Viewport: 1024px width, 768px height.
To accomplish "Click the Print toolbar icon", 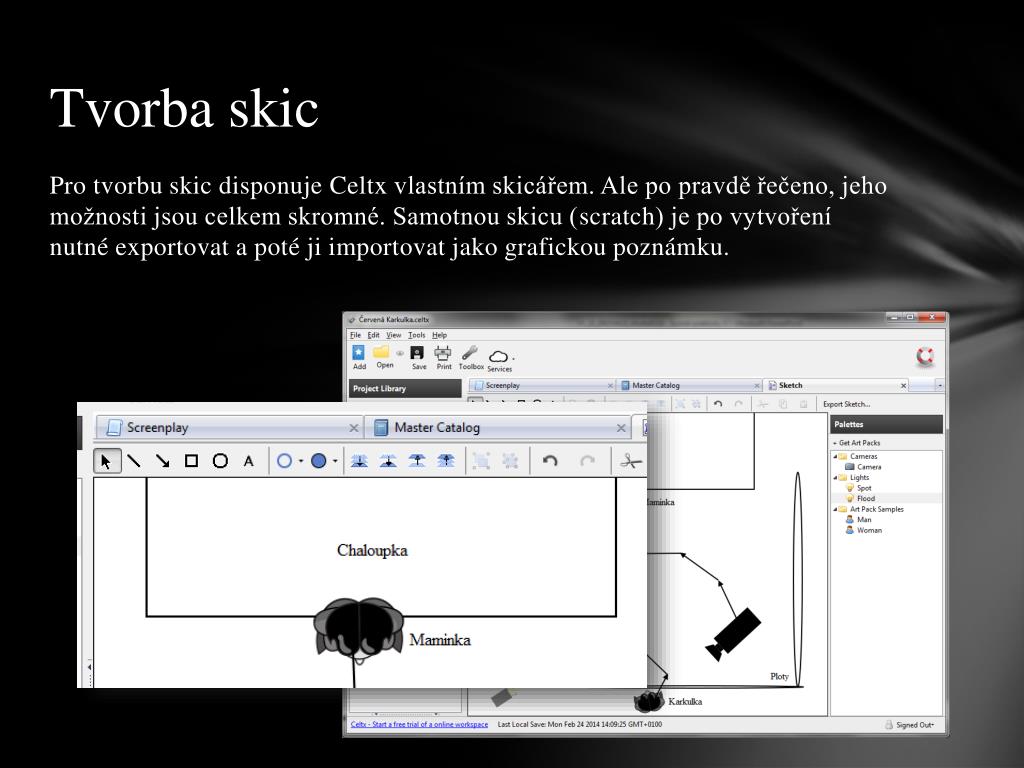I will point(443,357).
